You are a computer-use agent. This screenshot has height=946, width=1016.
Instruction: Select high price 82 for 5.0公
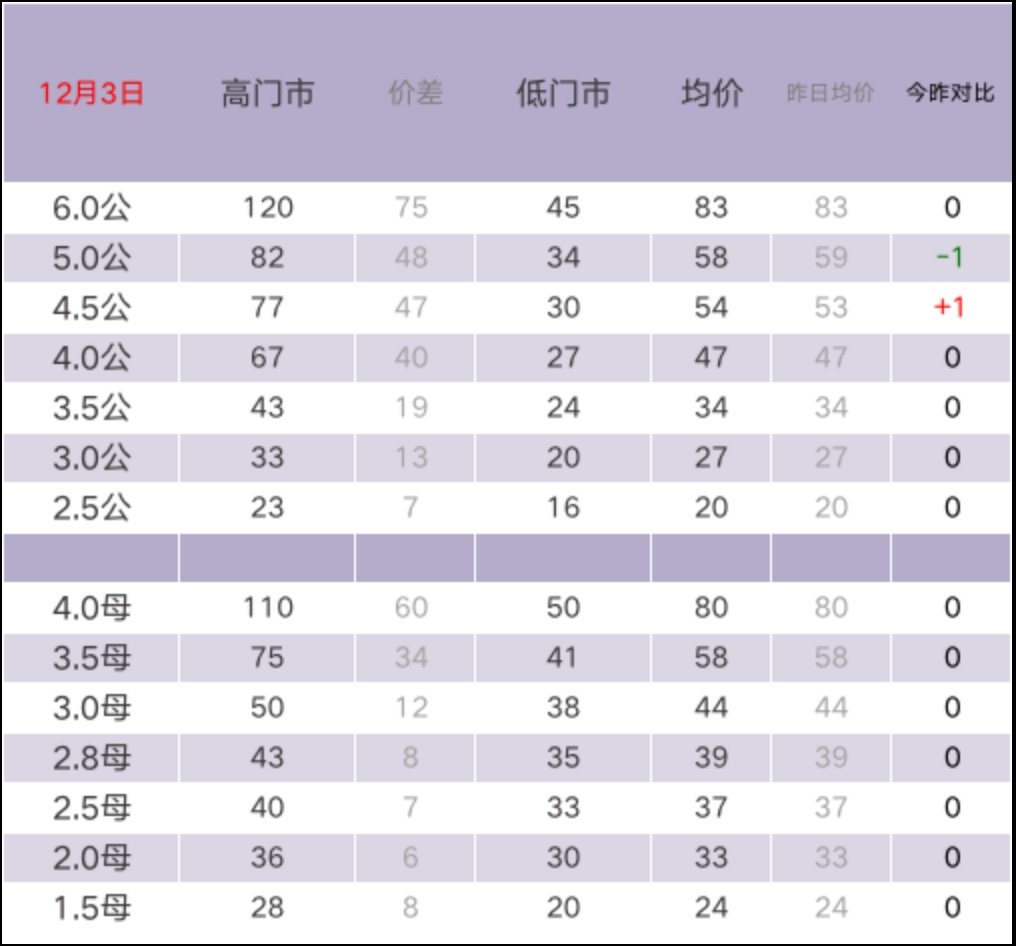click(268, 258)
